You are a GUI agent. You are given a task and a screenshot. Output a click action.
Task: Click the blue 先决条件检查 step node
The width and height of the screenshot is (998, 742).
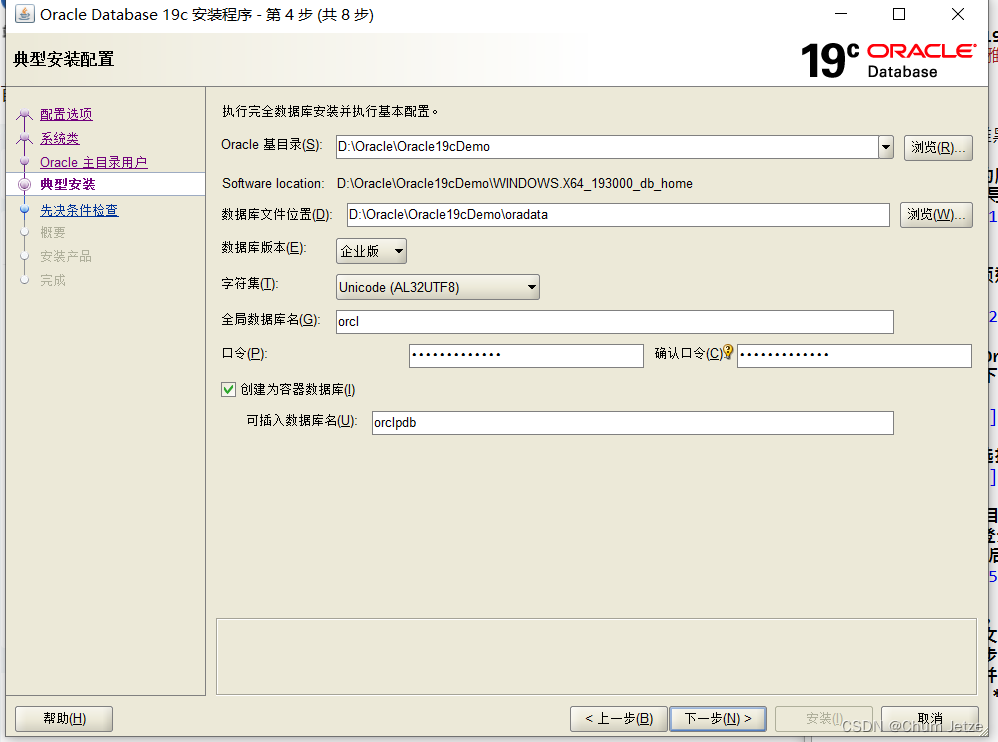coord(23,207)
